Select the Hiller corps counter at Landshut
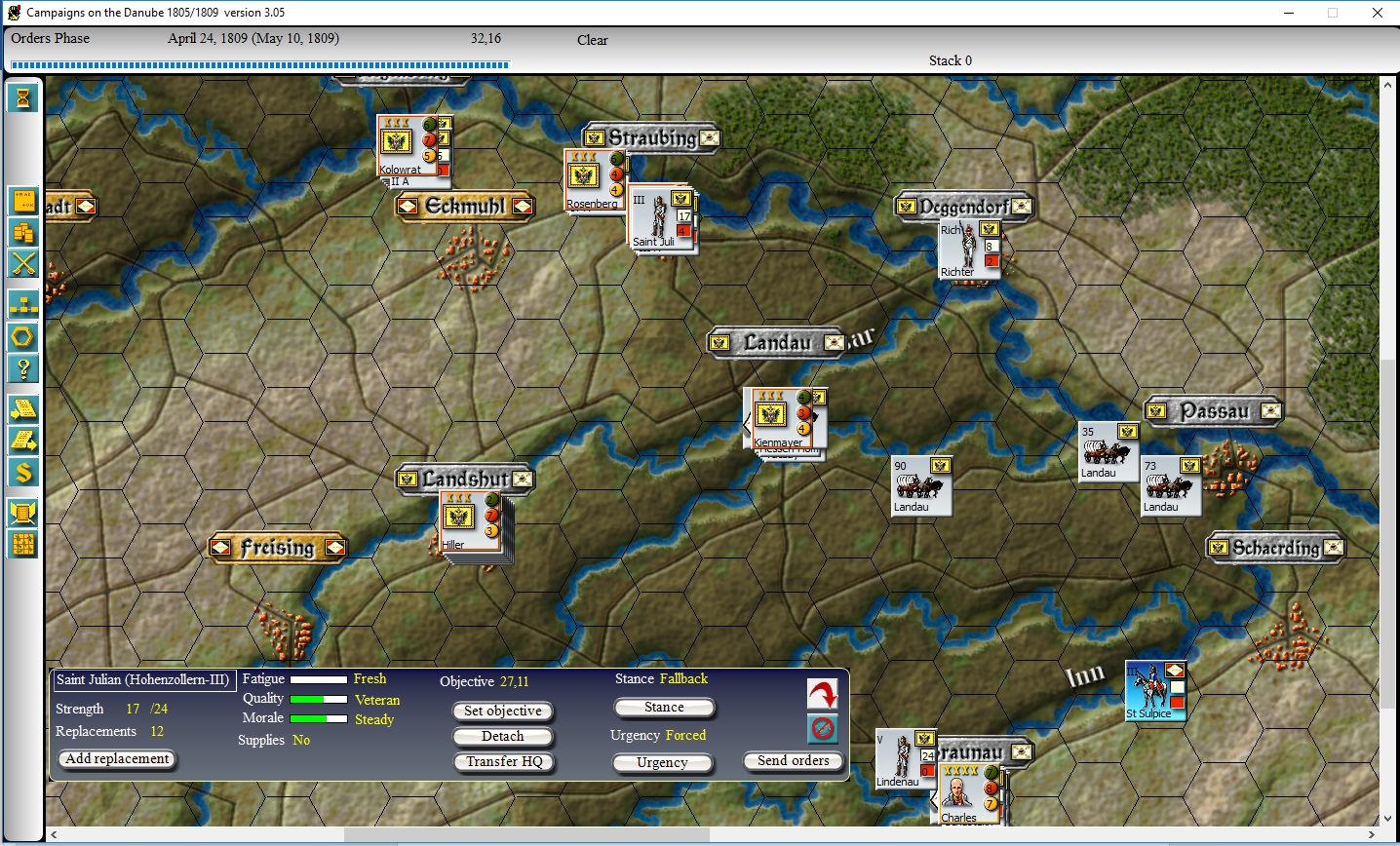The width and height of the screenshot is (1400, 846). [471, 522]
